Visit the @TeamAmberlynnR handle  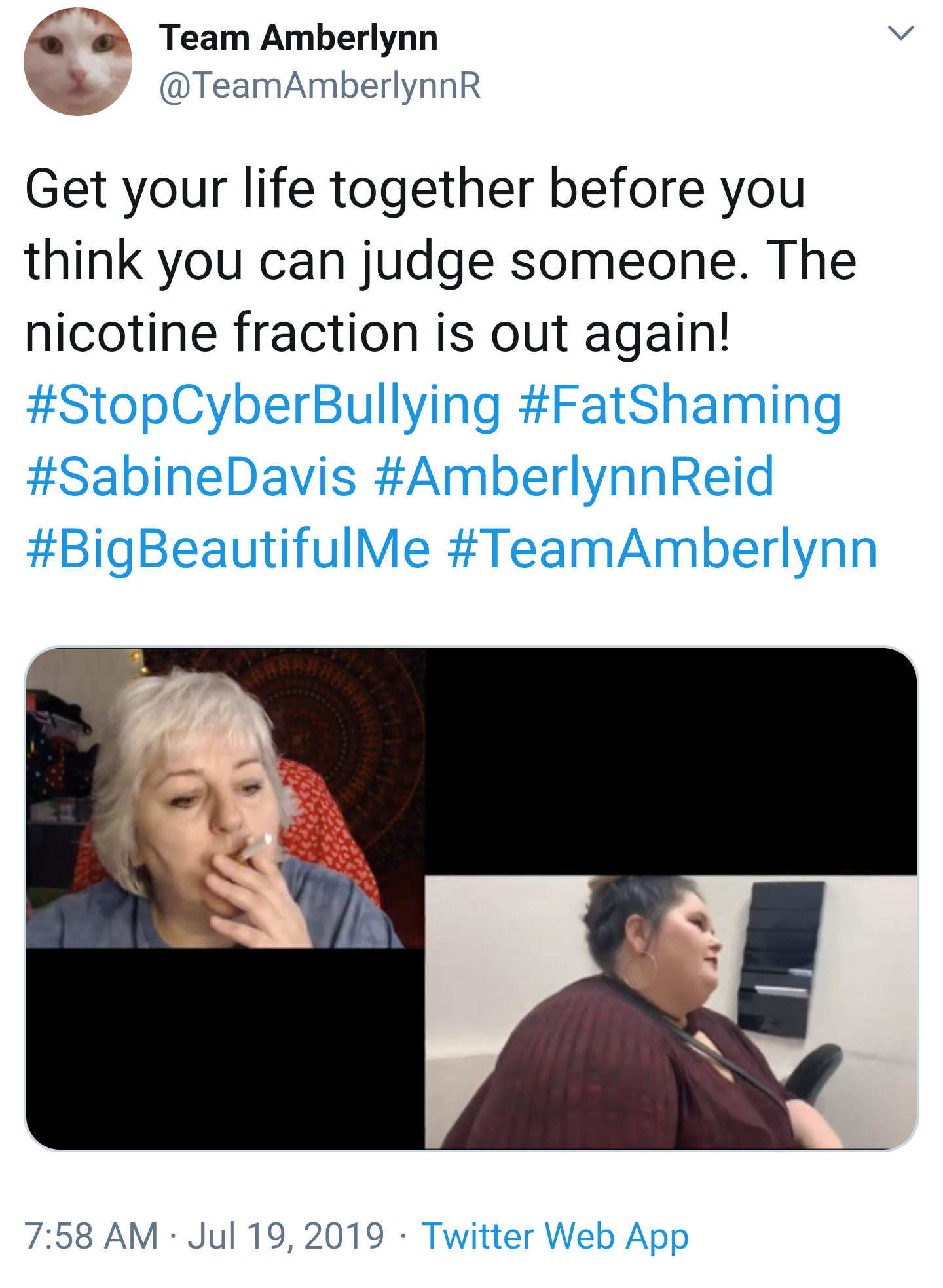tap(320, 86)
